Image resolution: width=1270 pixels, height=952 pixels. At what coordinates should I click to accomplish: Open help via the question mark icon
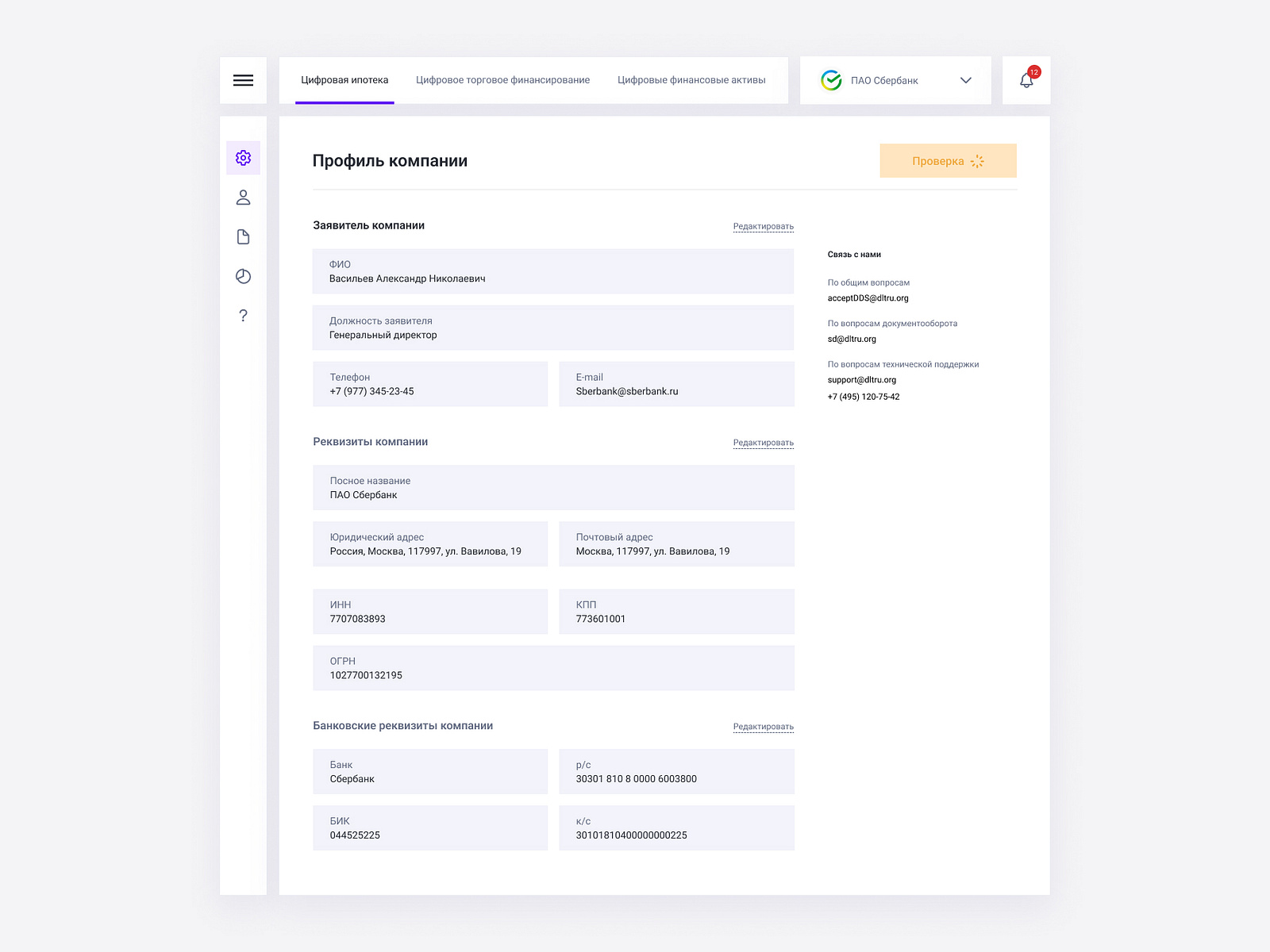tap(244, 315)
